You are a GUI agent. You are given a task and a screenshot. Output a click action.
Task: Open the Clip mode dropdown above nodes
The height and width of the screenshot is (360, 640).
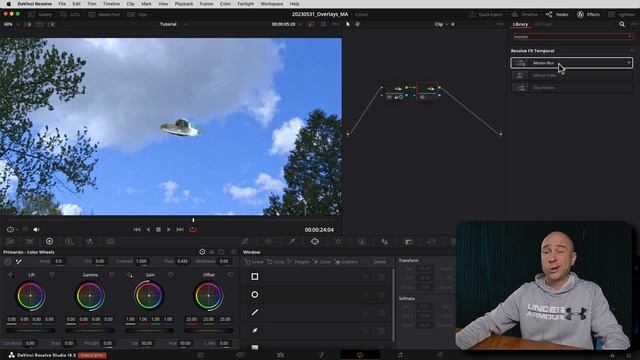[441, 24]
